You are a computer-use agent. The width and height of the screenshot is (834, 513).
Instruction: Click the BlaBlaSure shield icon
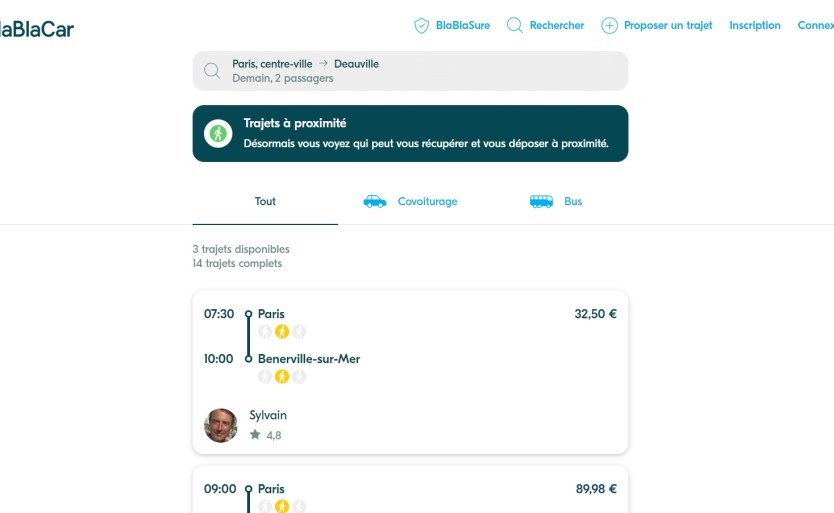click(x=421, y=26)
